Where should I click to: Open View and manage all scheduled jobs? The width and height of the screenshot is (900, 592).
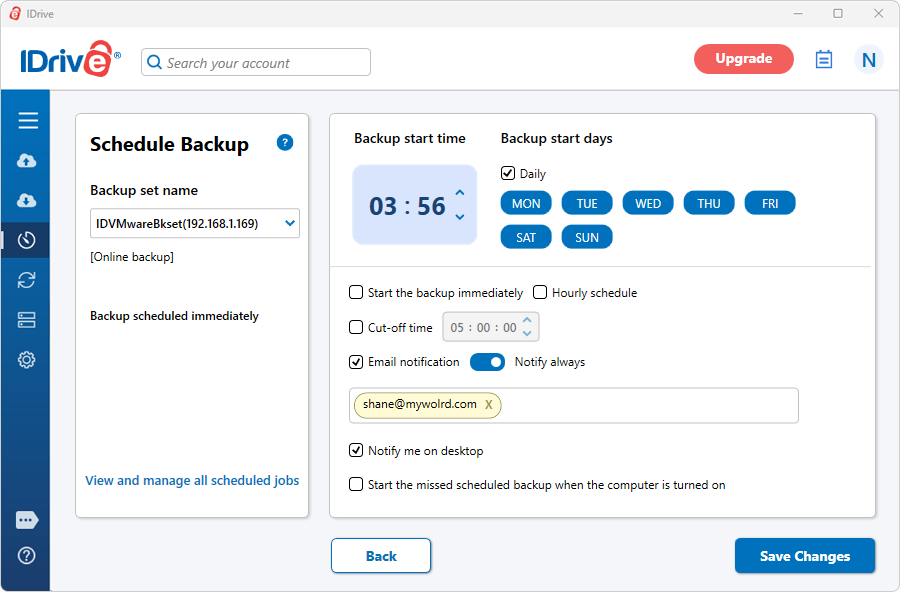pos(192,480)
